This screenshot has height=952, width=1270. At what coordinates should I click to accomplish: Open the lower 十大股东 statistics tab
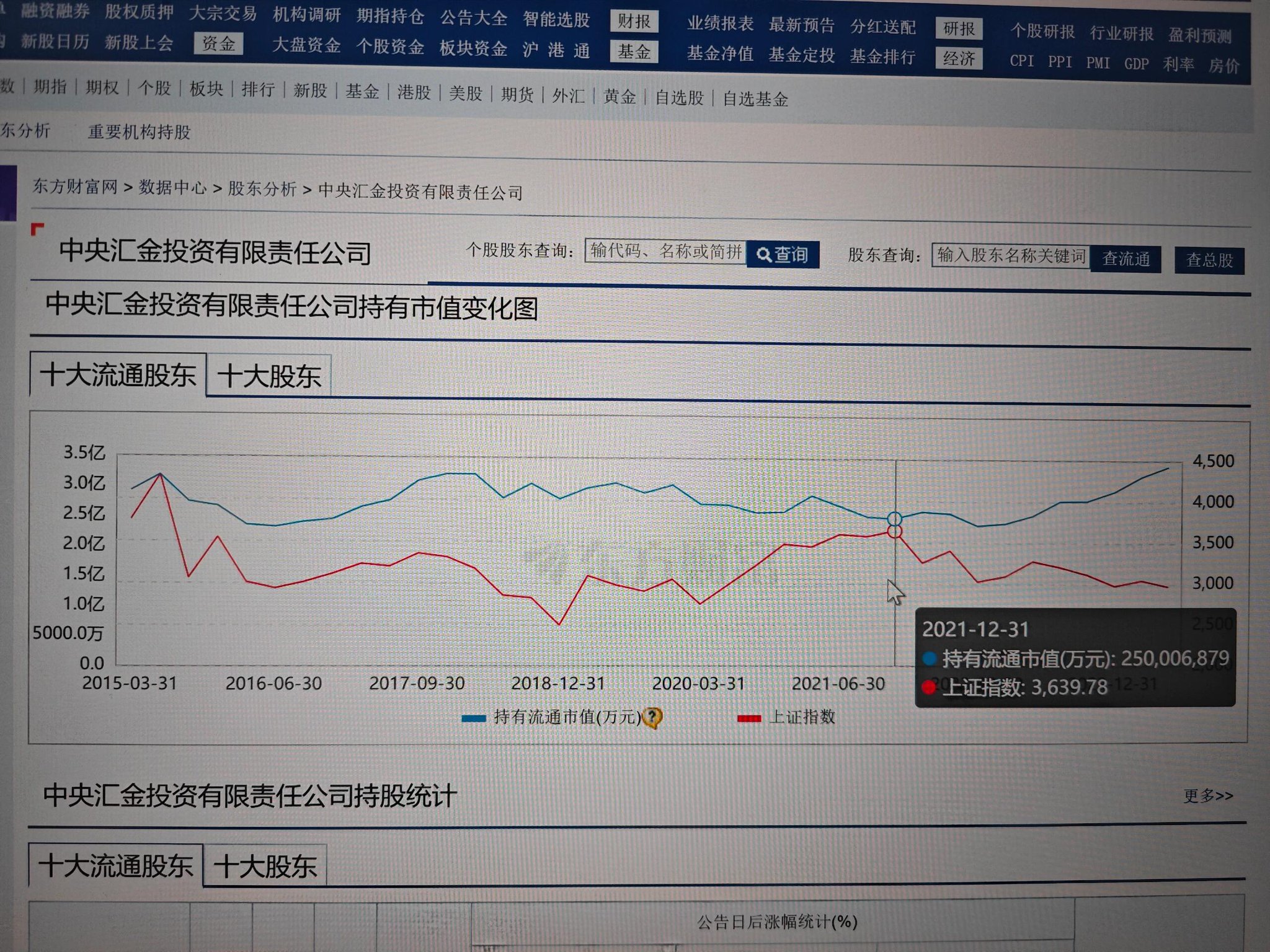pyautogui.click(x=265, y=866)
